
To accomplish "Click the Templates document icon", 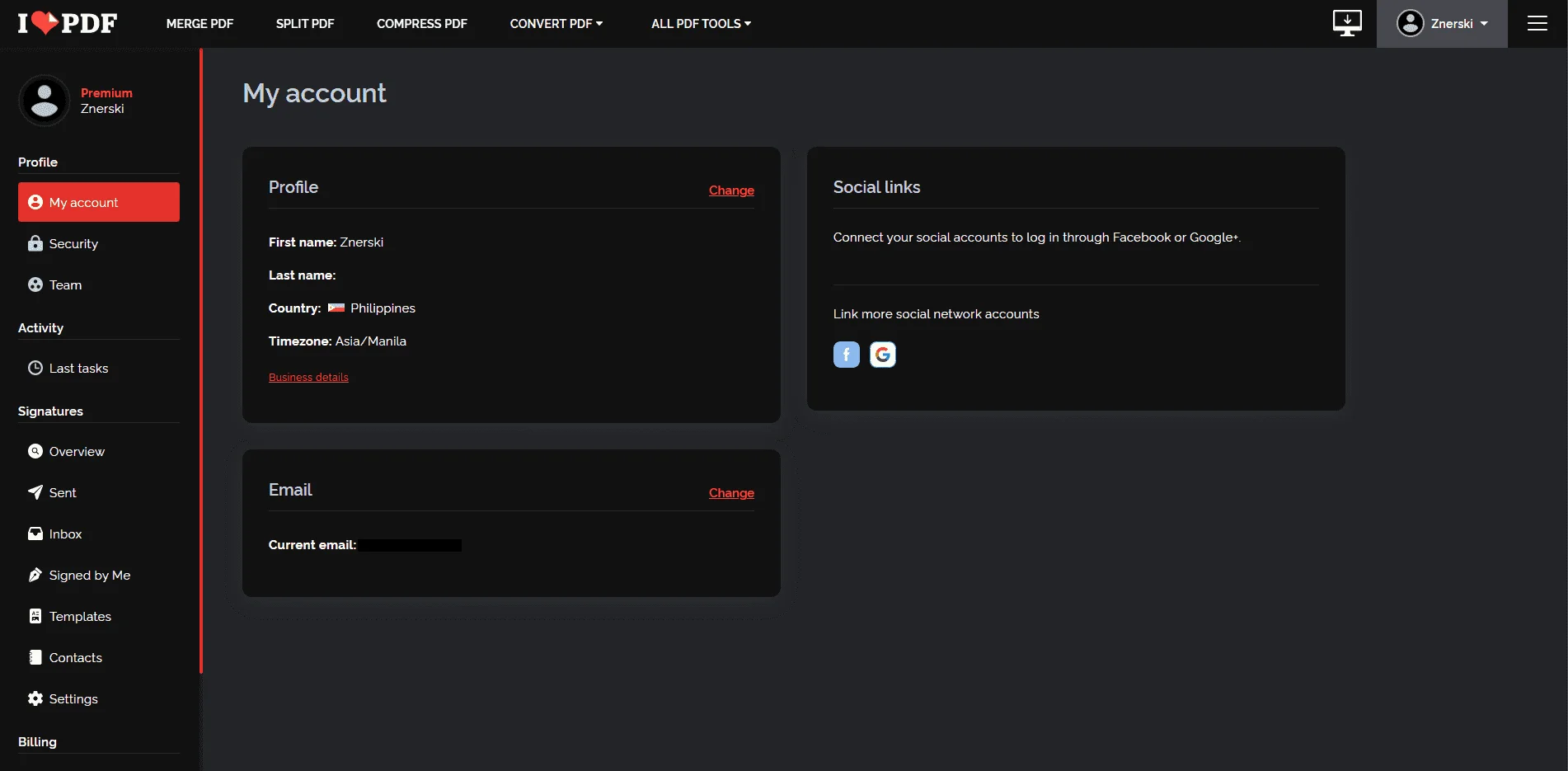I will [x=35, y=616].
